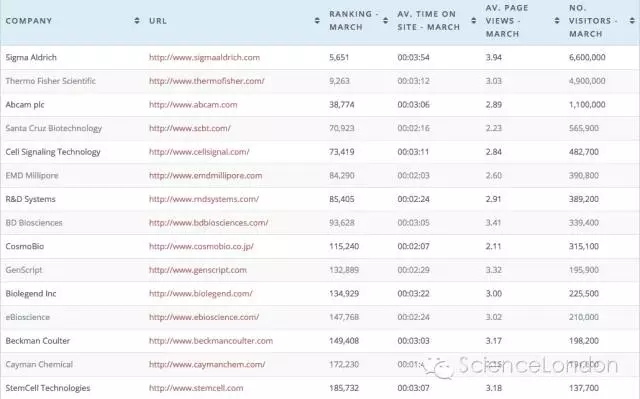The height and width of the screenshot is (399, 640).
Task: Sort by URL column arrows
Action: click(x=317, y=21)
